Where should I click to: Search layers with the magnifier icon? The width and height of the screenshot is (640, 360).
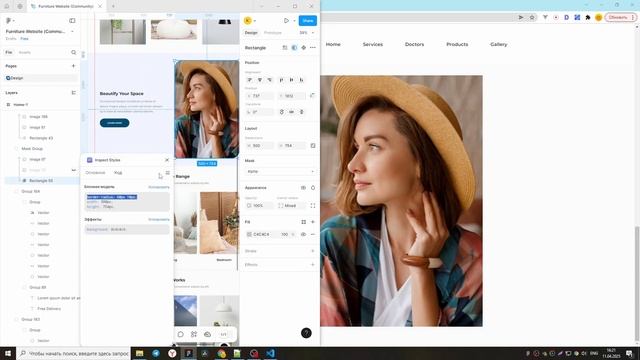click(x=73, y=52)
